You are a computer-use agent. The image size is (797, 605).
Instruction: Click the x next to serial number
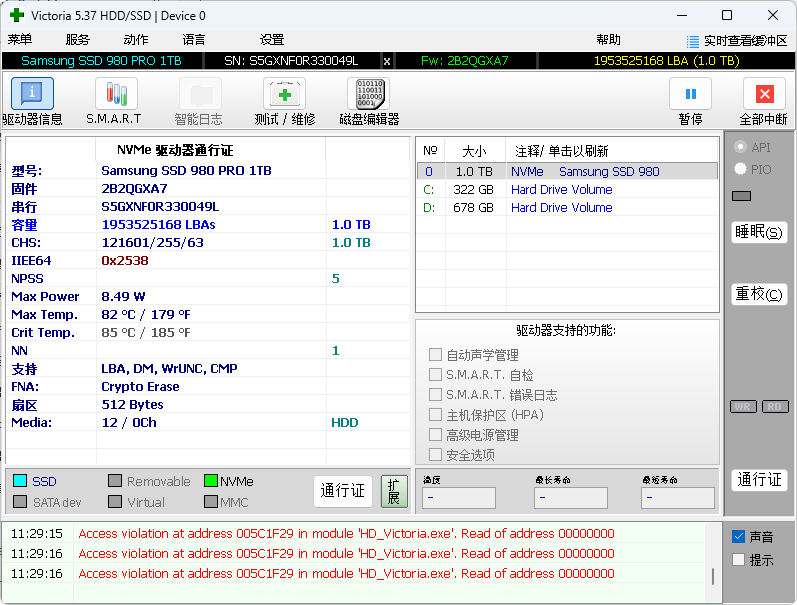pos(387,61)
